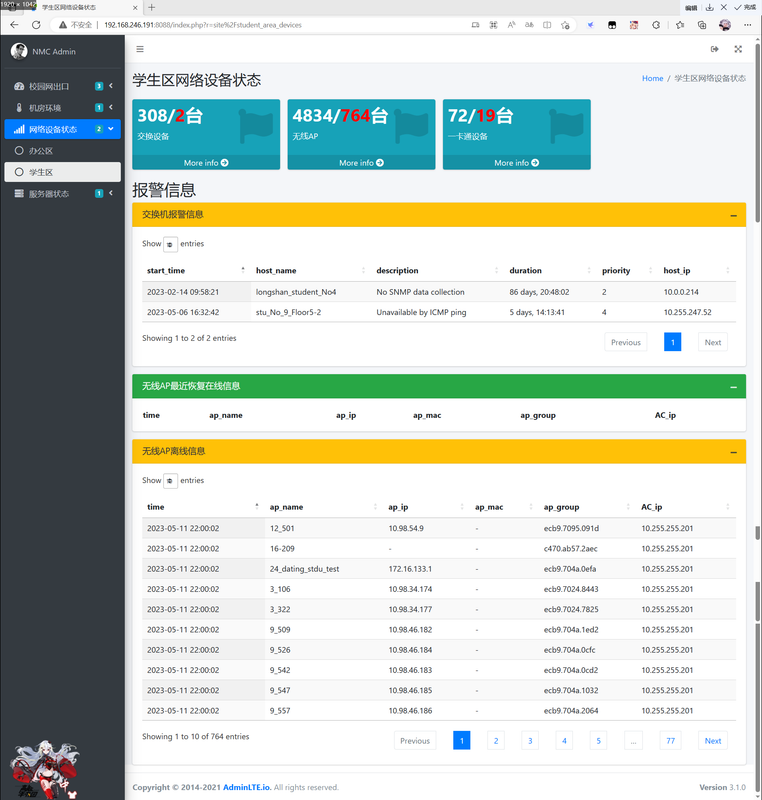This screenshot has height=800, width=762.
Task: Click the 机房环境 thermometer icon
Action: point(19,108)
